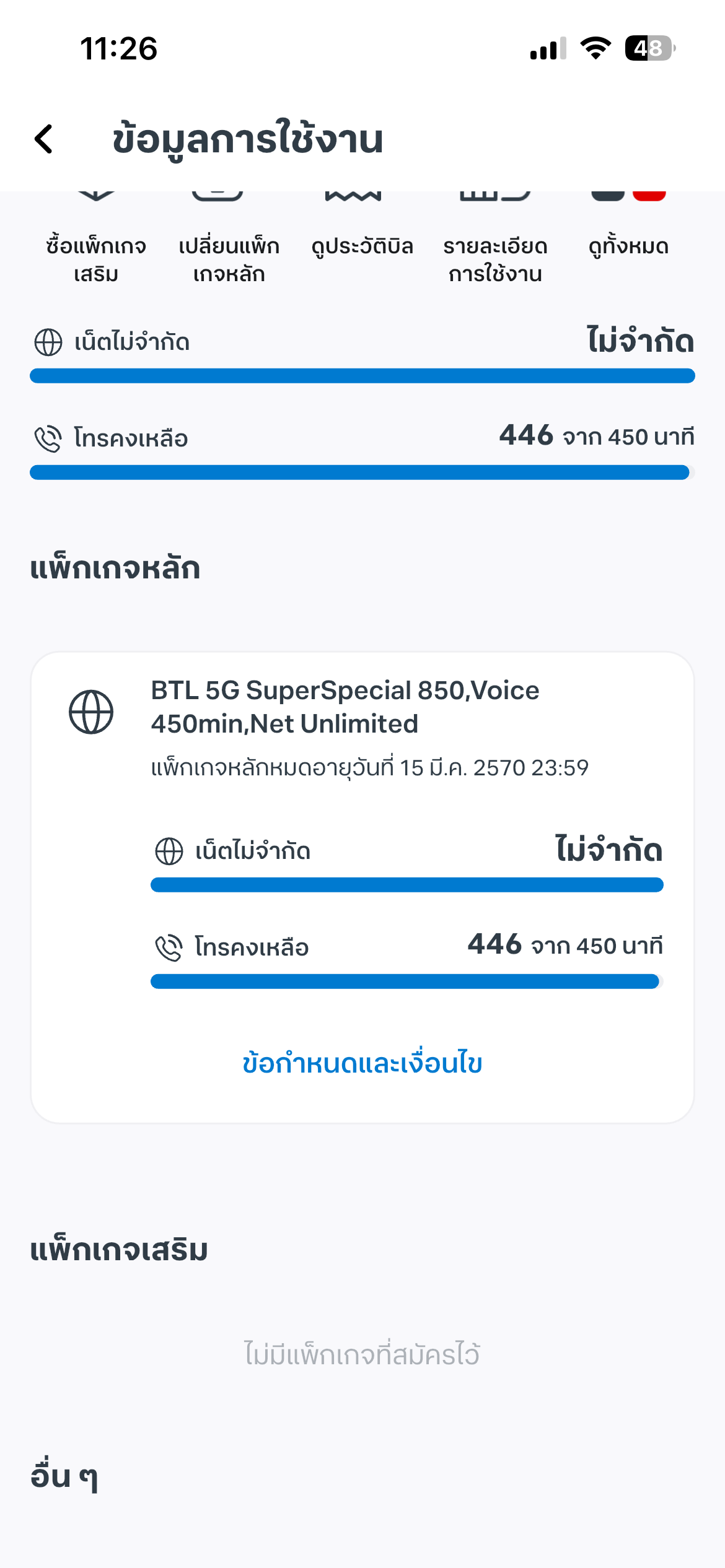
Task: Tap globe icon inside package card usage
Action: (169, 851)
